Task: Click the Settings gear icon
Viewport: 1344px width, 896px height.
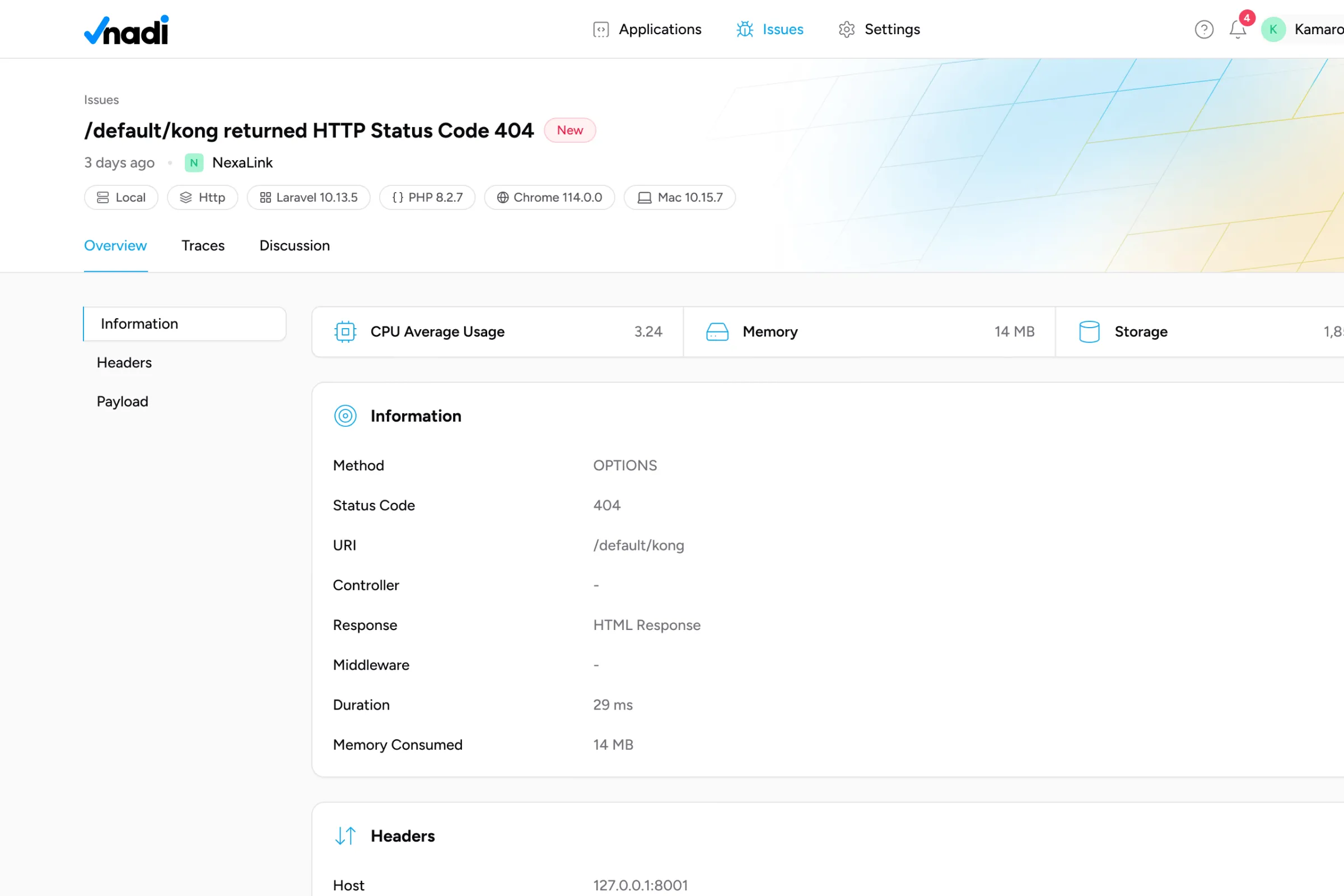Action: tap(846, 30)
